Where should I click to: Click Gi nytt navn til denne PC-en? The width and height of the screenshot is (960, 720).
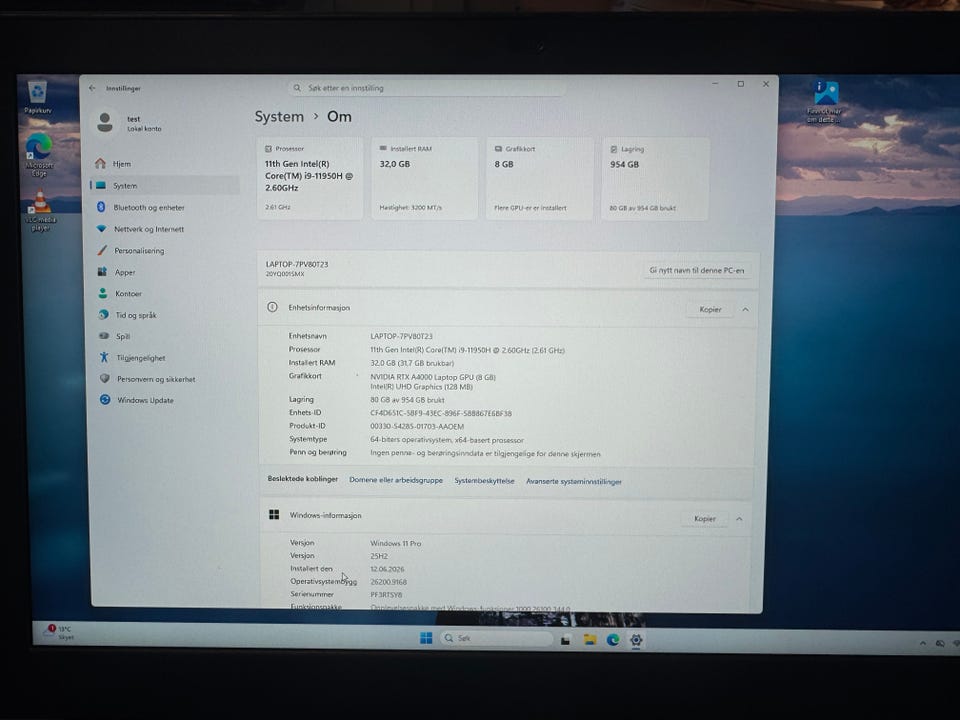click(x=697, y=270)
